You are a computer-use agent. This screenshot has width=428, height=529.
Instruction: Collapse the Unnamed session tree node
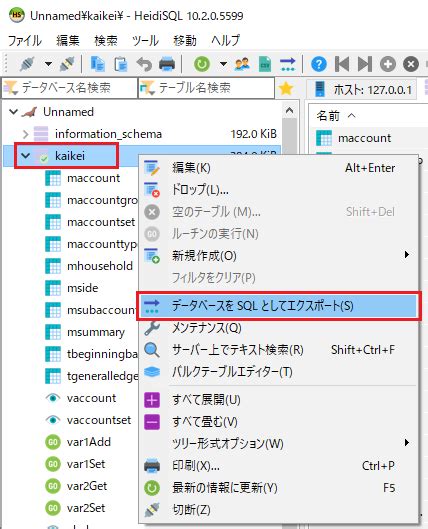click(x=13, y=112)
